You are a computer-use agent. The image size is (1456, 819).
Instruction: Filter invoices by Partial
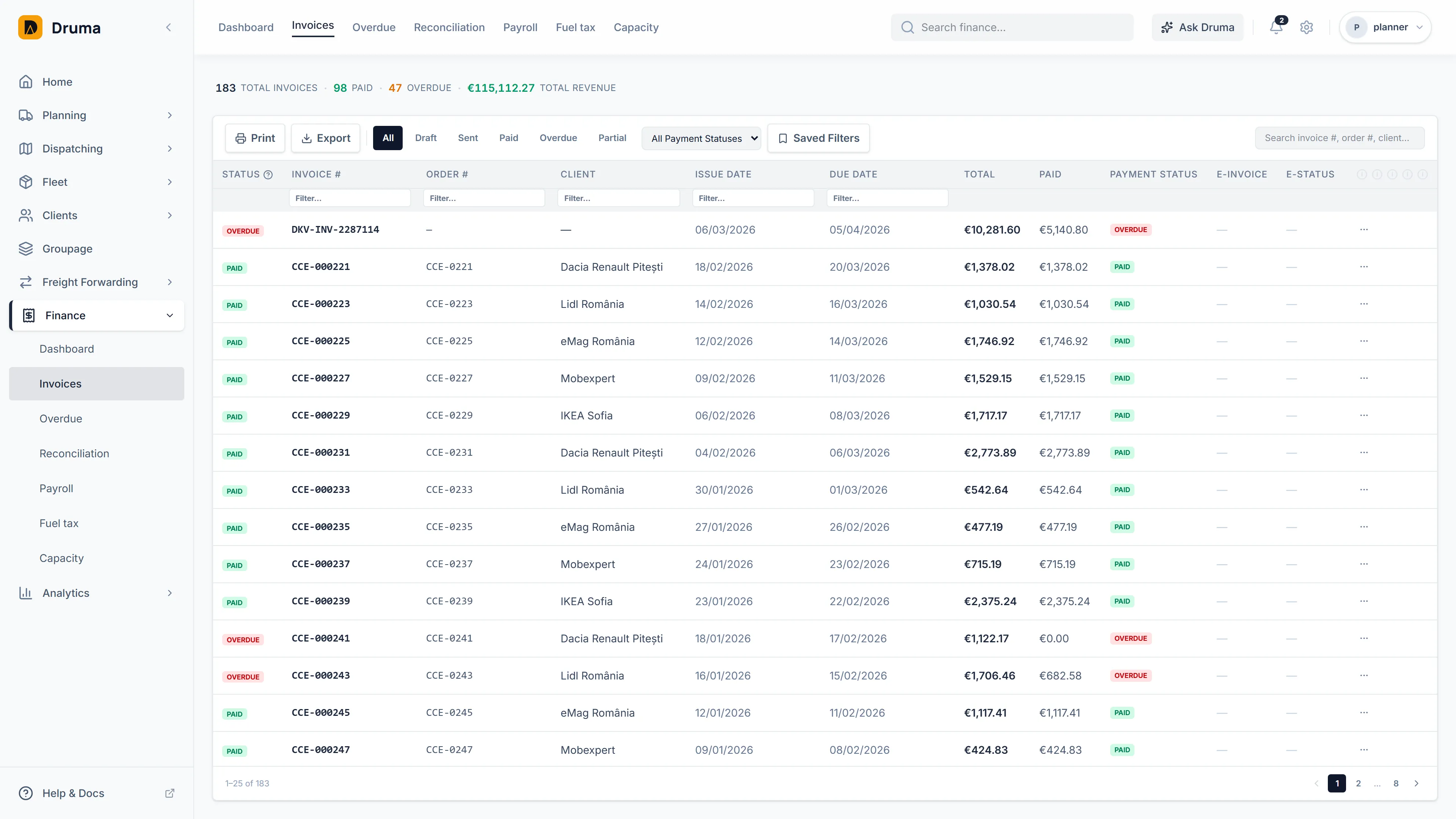[612, 138]
